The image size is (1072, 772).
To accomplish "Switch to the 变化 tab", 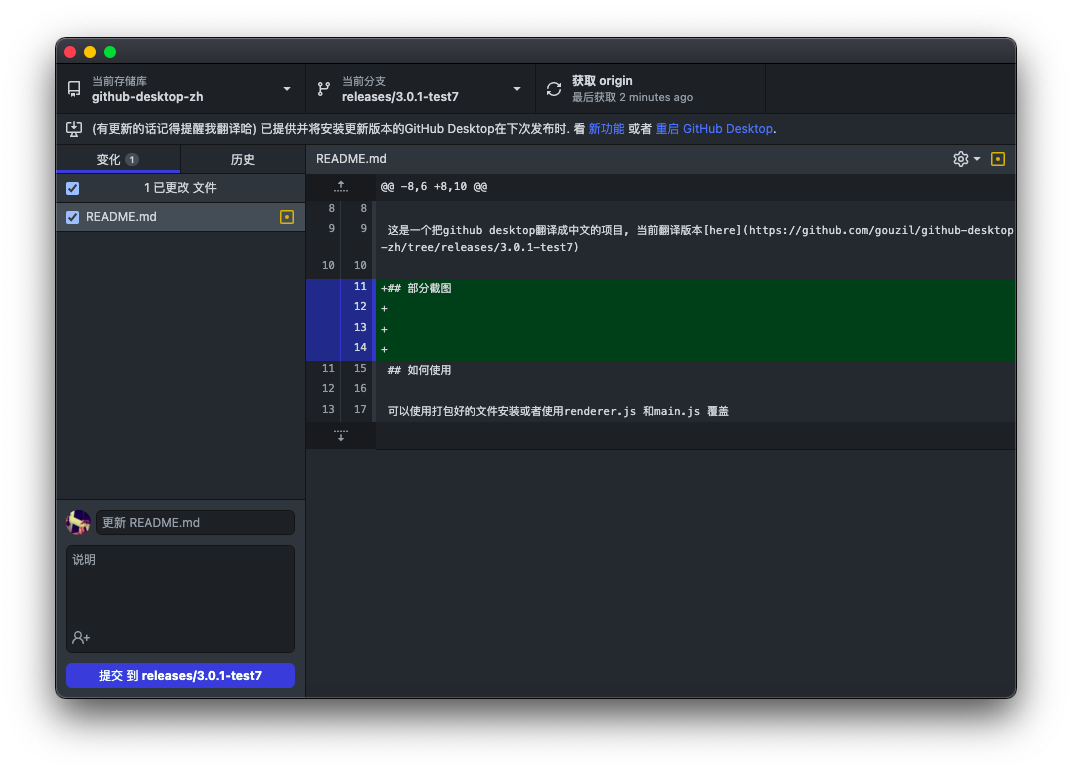I will [x=118, y=159].
